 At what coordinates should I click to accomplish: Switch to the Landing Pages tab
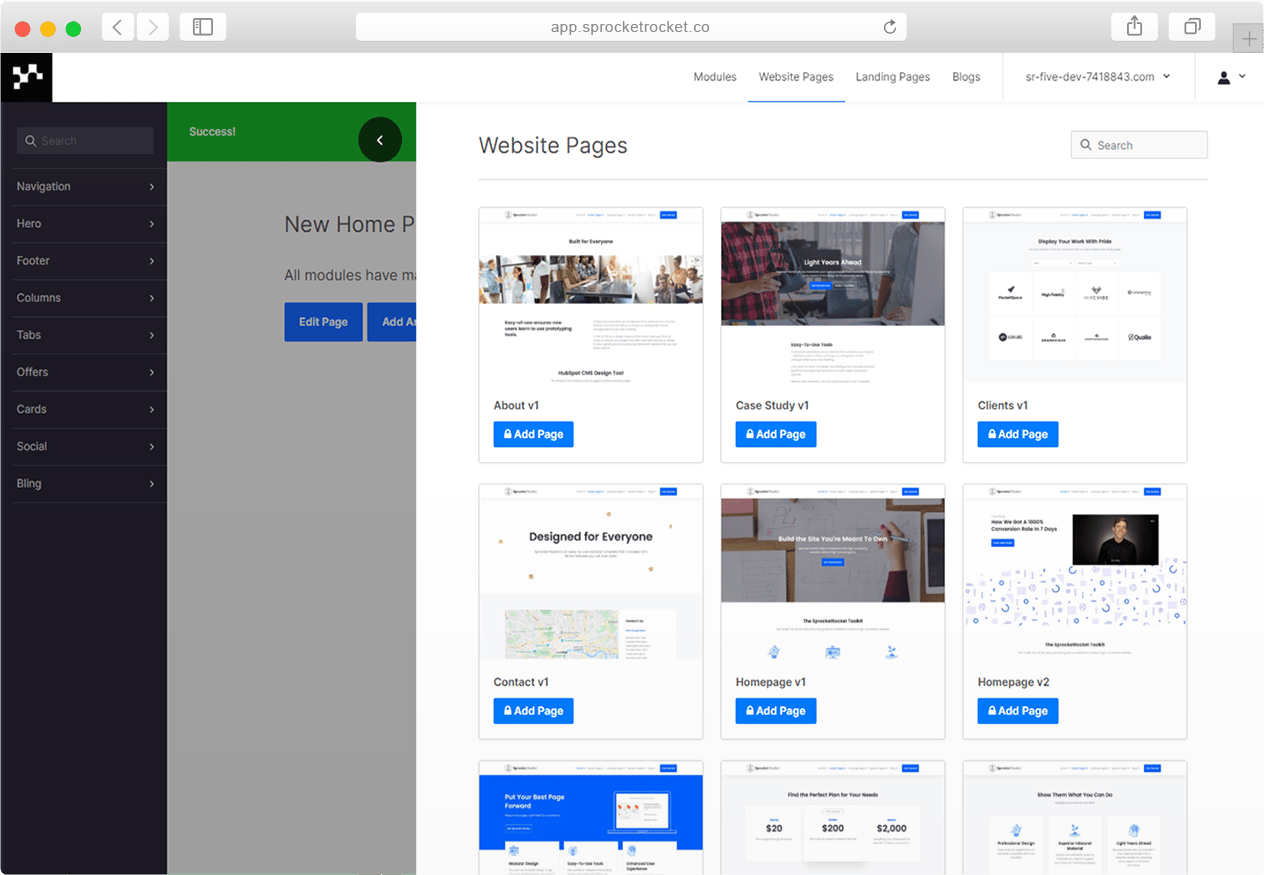(x=892, y=76)
